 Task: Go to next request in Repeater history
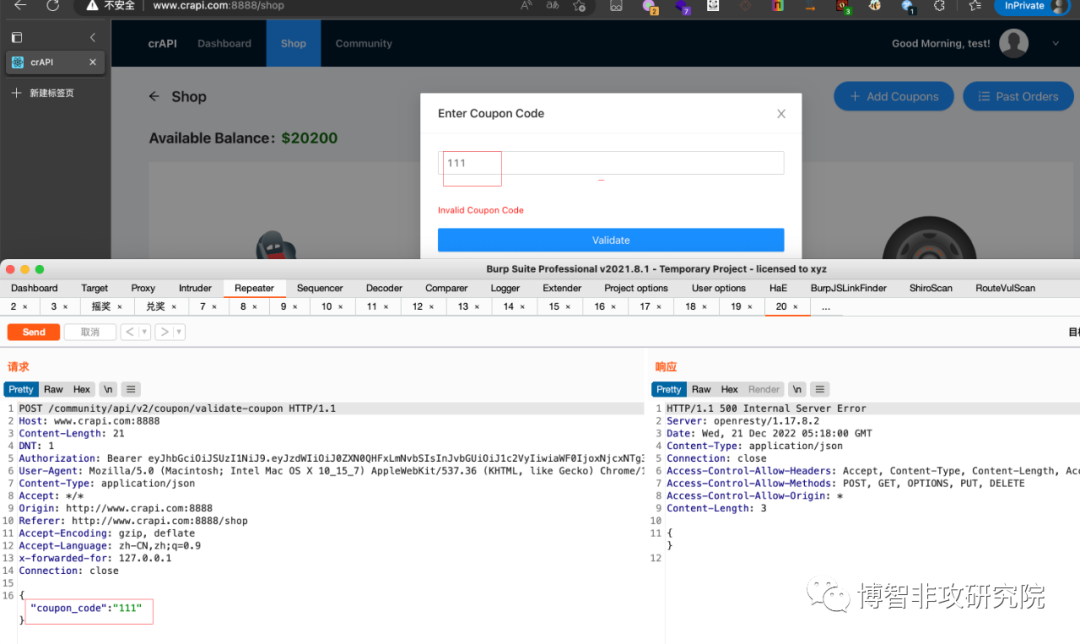pyautogui.click(x=164, y=332)
